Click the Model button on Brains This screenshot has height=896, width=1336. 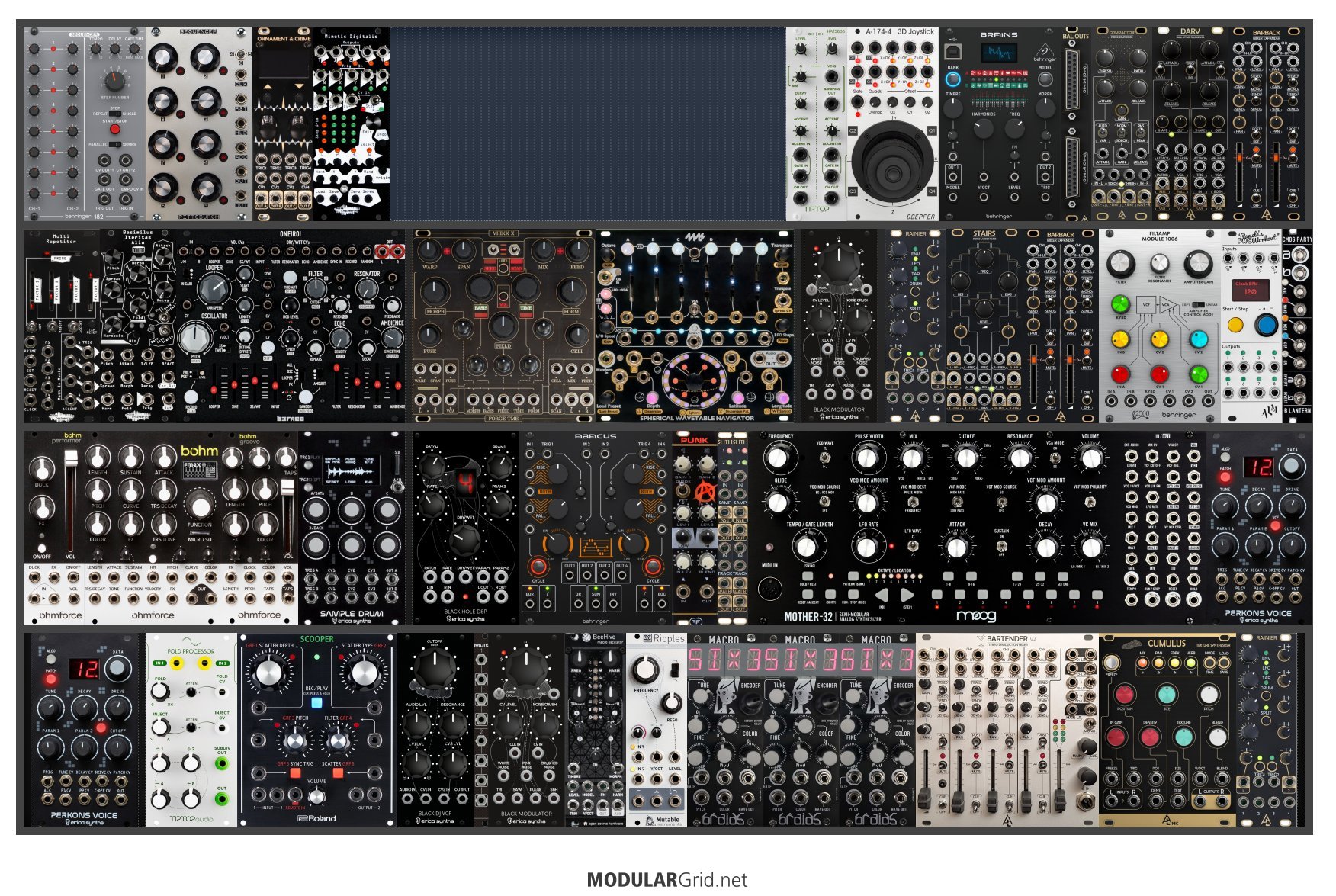1045,79
